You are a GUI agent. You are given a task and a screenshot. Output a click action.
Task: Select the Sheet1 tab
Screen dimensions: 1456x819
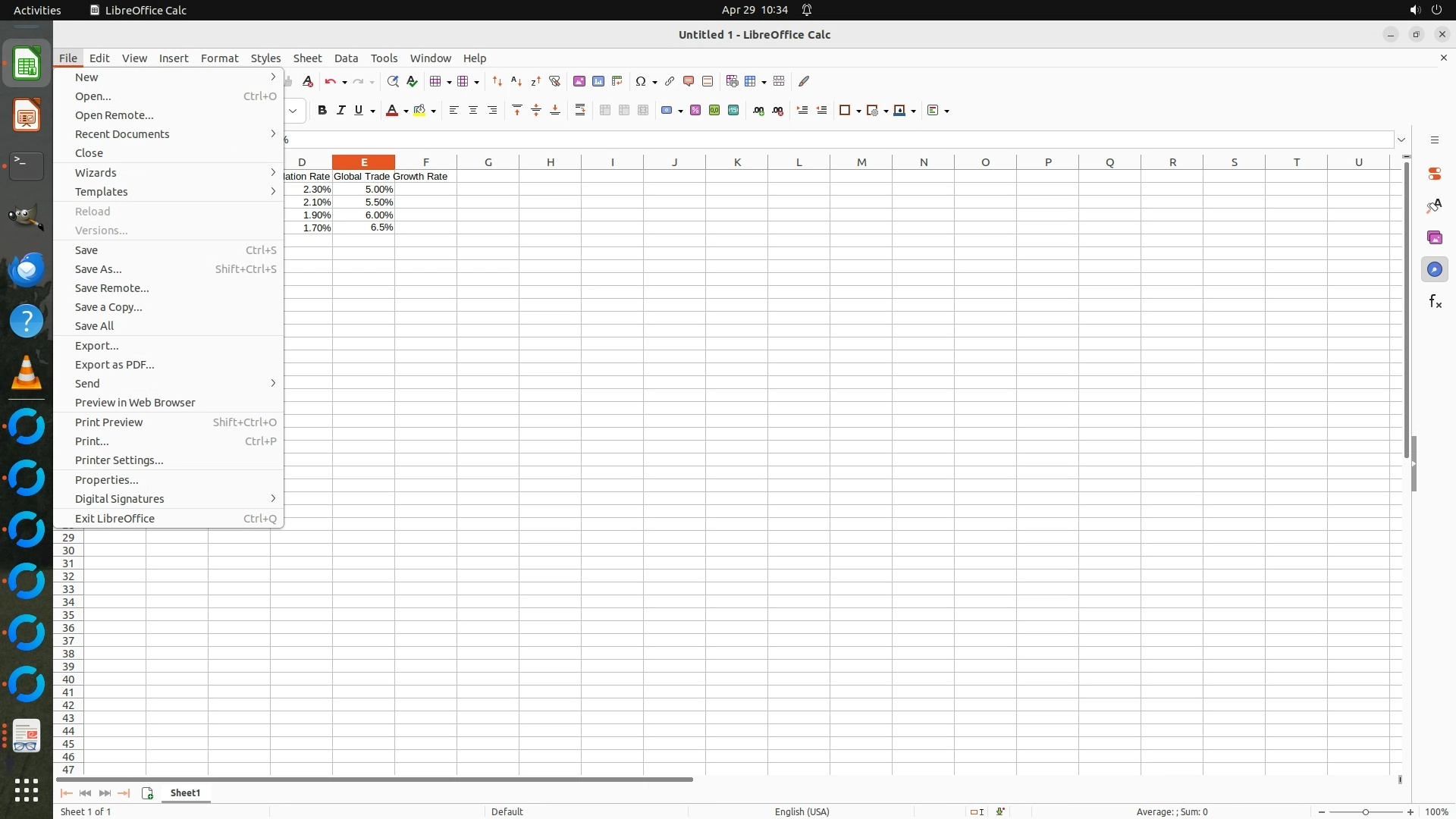pyautogui.click(x=185, y=792)
